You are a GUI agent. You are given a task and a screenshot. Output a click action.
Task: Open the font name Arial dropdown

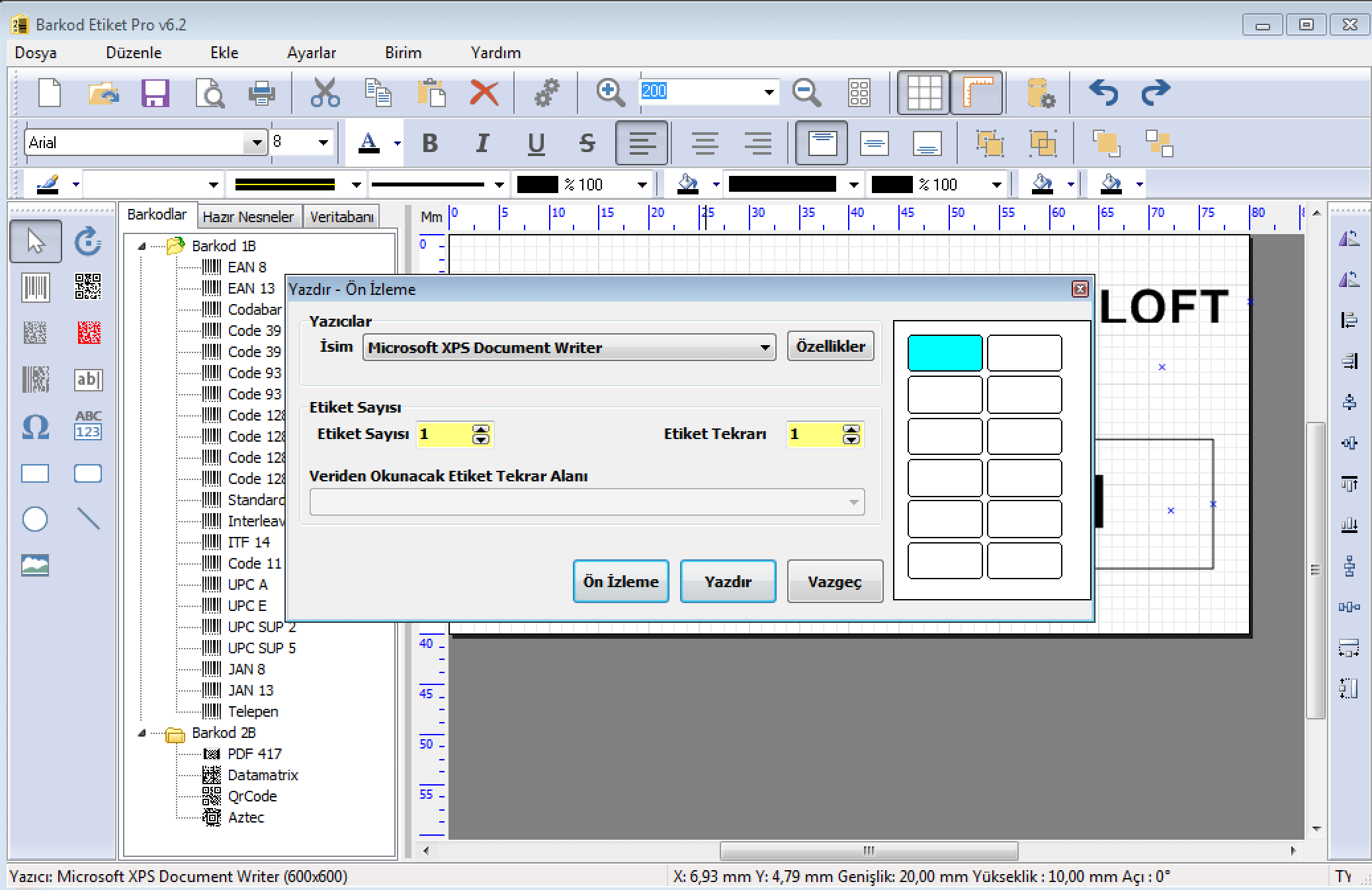[255, 142]
